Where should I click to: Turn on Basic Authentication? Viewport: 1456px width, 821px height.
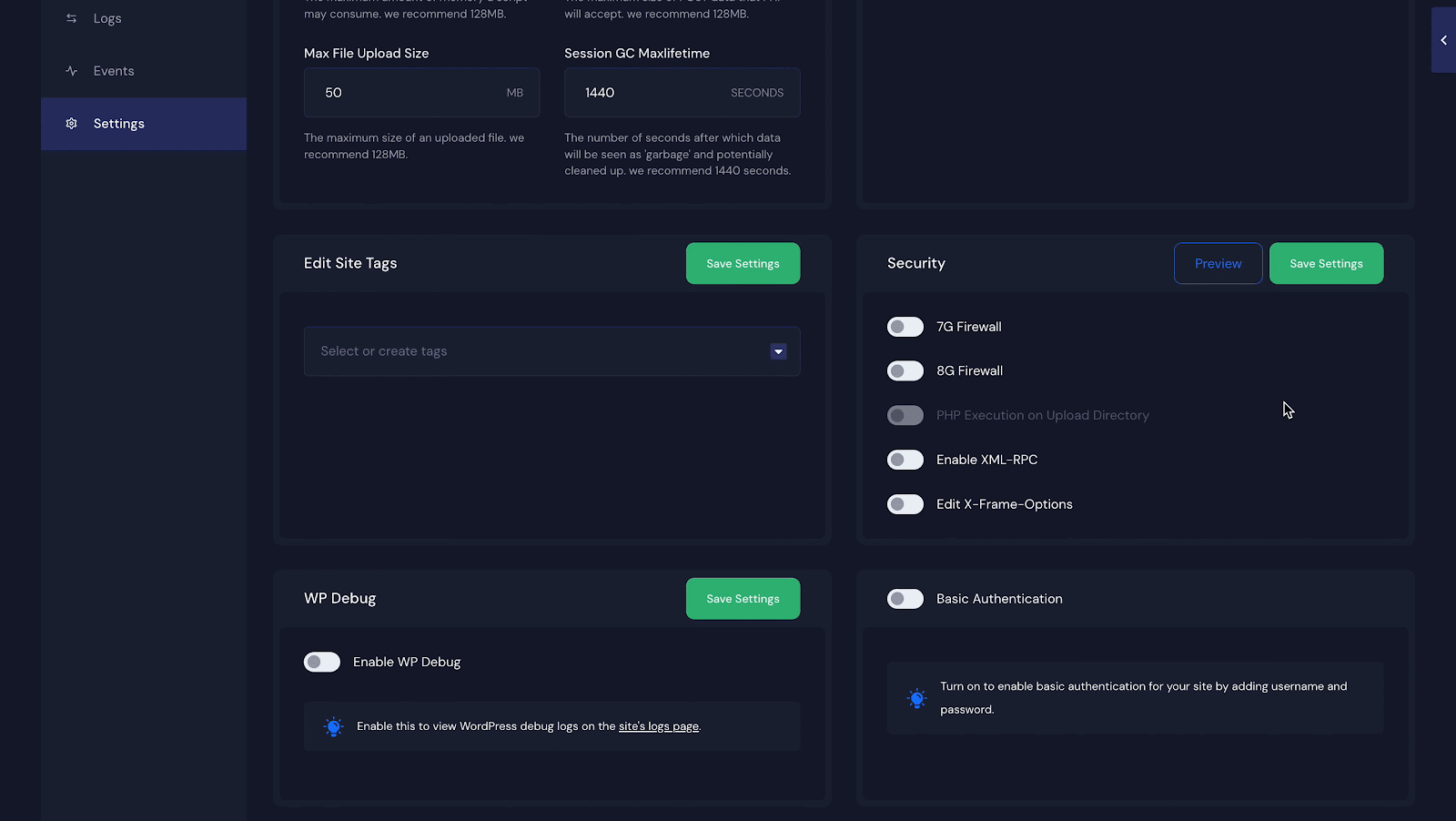pyautogui.click(x=905, y=598)
